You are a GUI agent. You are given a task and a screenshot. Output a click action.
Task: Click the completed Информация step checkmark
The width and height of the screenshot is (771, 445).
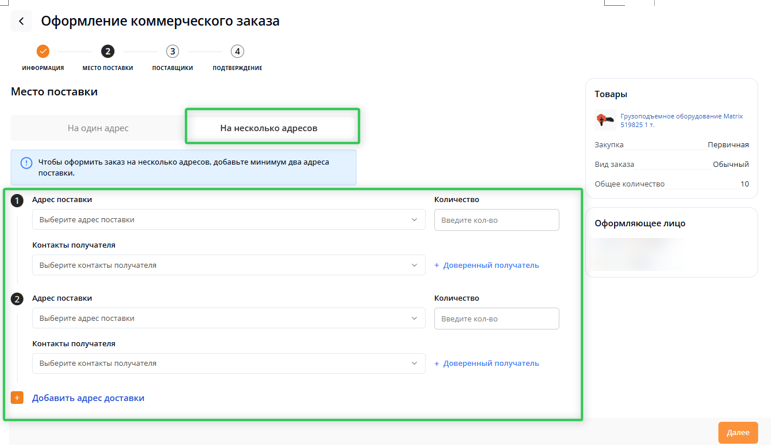42,51
